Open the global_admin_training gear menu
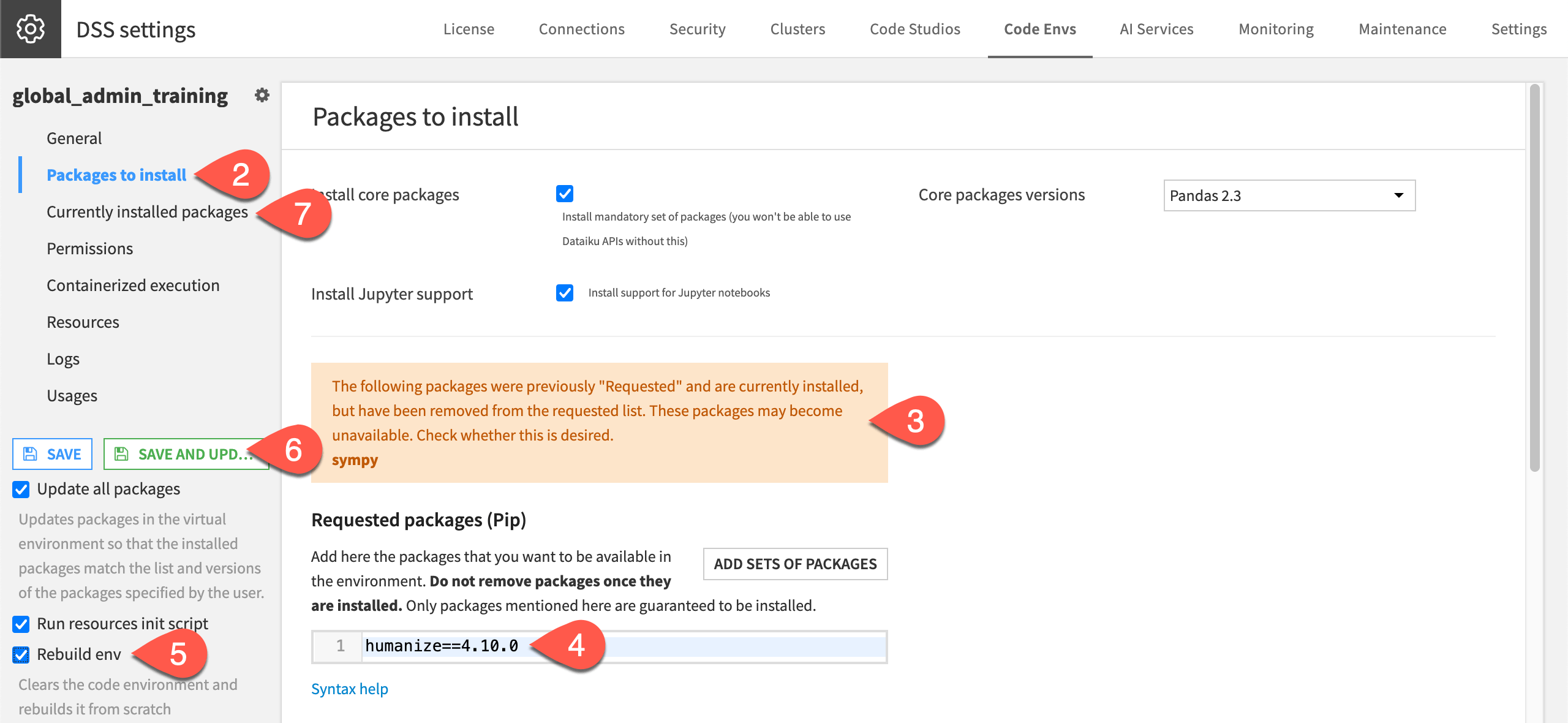 pos(262,95)
